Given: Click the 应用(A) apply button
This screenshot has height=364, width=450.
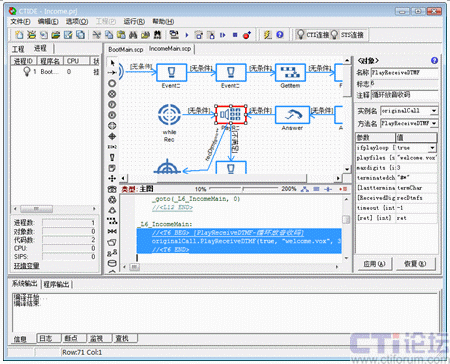Looking at the screenshot, I should coord(374,264).
